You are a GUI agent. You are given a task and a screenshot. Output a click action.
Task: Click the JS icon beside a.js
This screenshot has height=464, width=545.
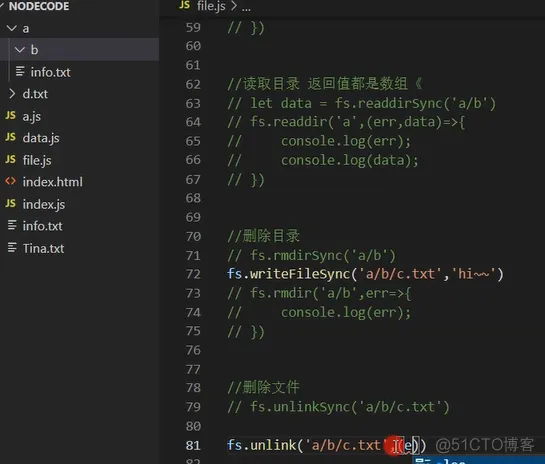(x=10, y=115)
